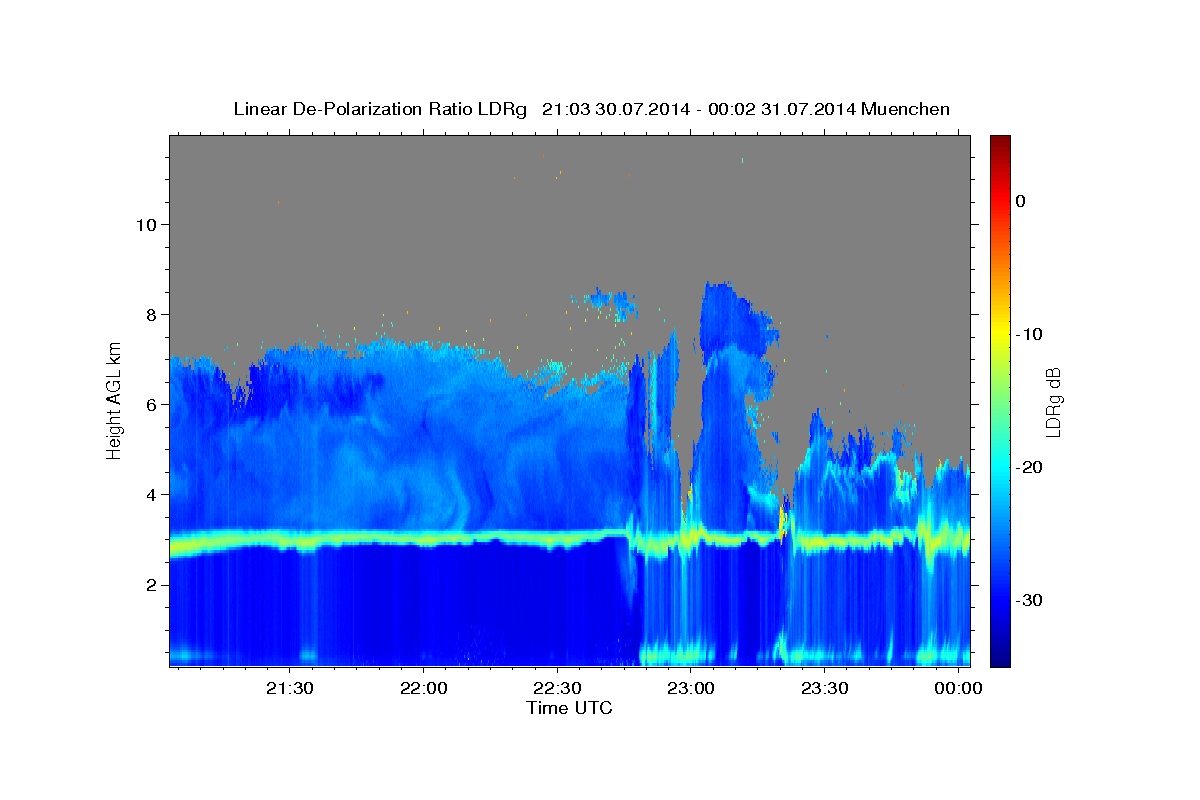
Task: Click the 21:30 time tick label
Action: point(290,689)
